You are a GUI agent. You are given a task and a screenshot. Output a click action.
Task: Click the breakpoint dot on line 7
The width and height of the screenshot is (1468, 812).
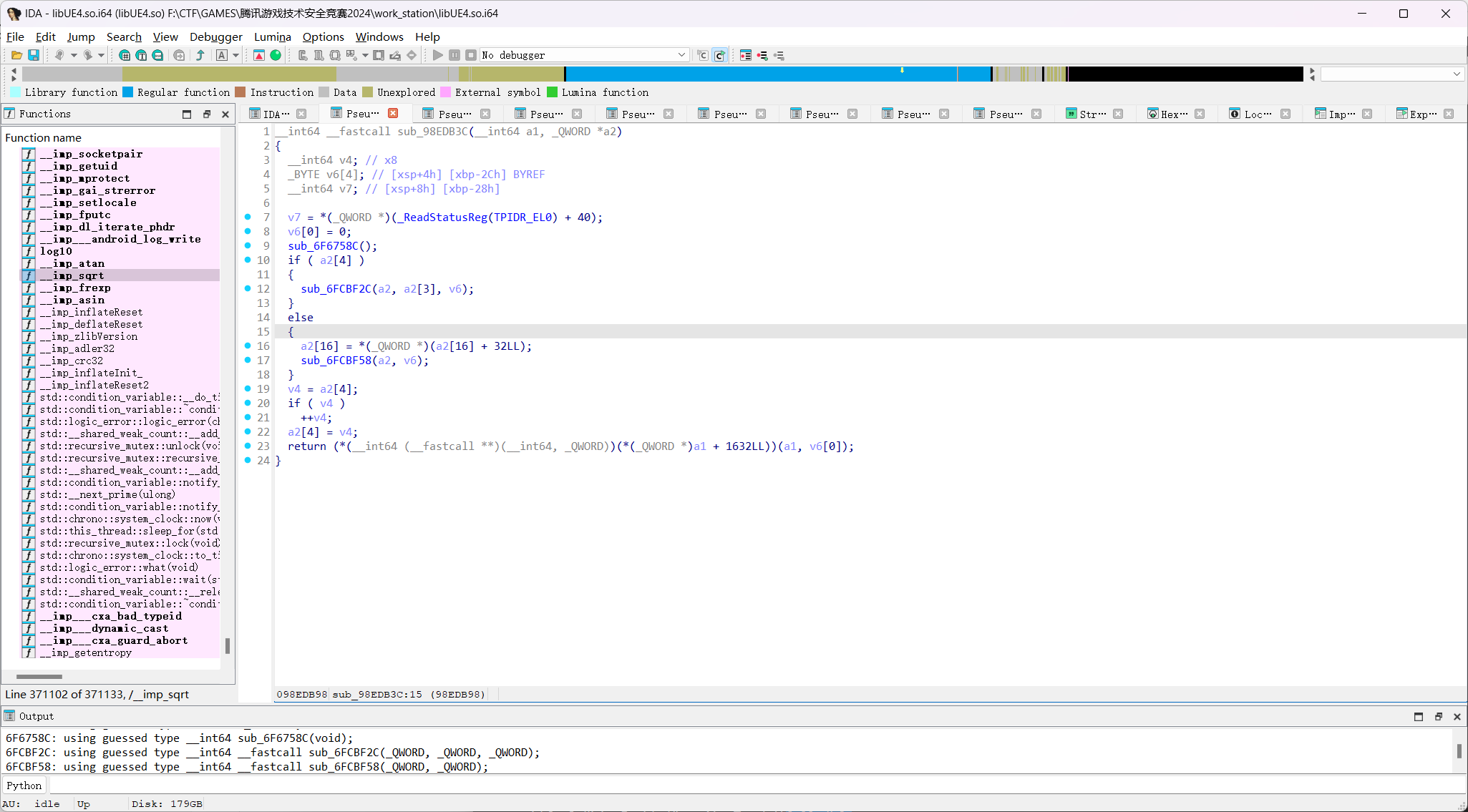click(x=248, y=217)
